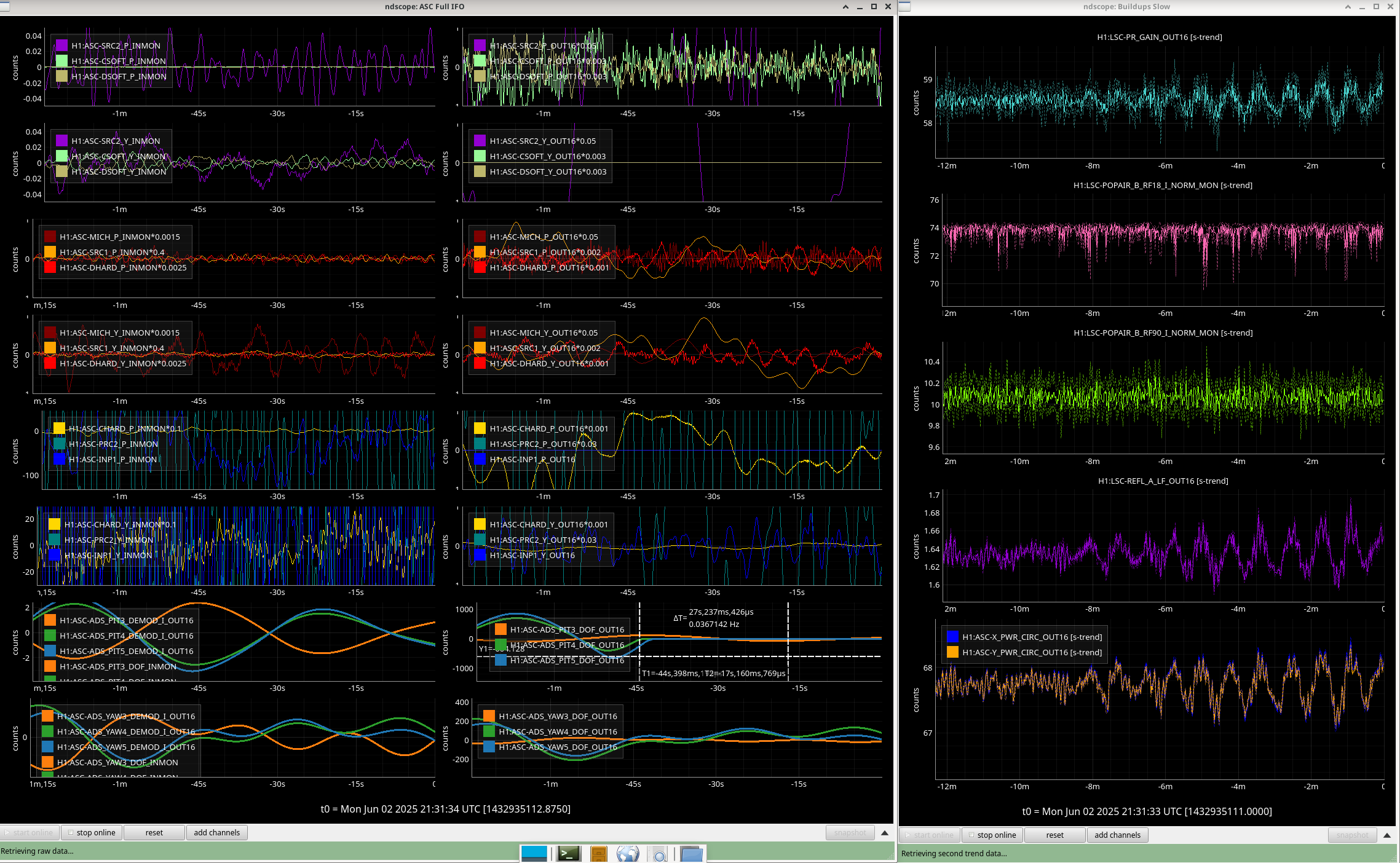Click start online in ASC Full IFO
This screenshot has width=1400, height=863.
[x=30, y=833]
